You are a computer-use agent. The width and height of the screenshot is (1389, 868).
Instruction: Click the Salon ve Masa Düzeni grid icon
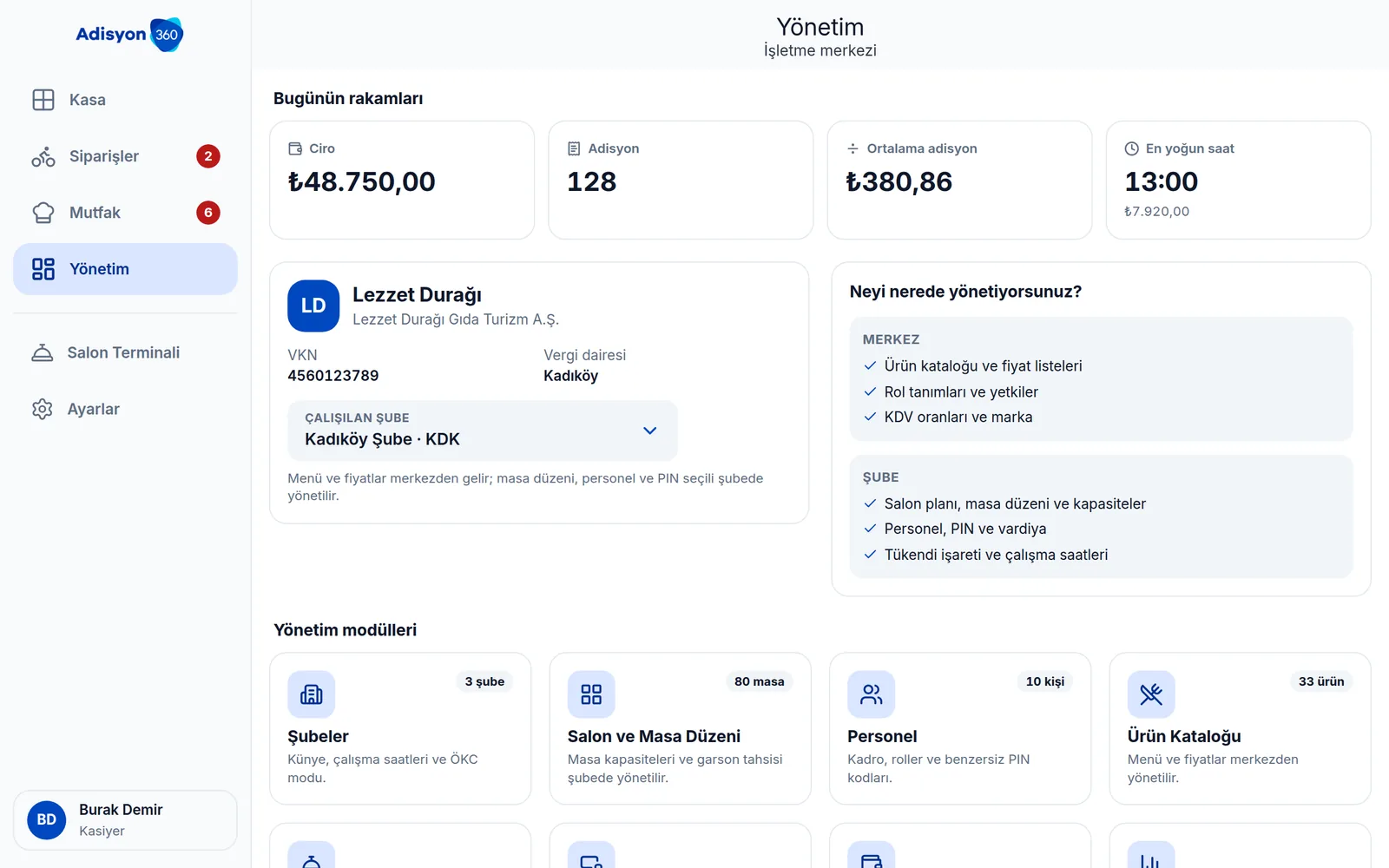point(591,694)
